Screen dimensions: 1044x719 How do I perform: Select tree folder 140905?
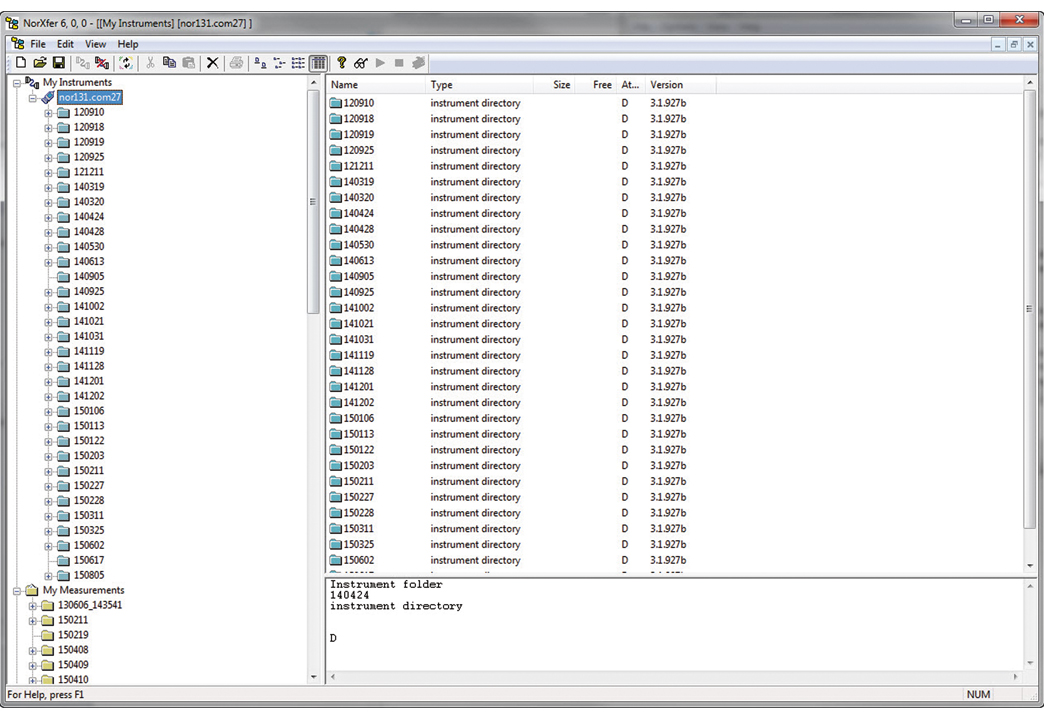(x=89, y=276)
